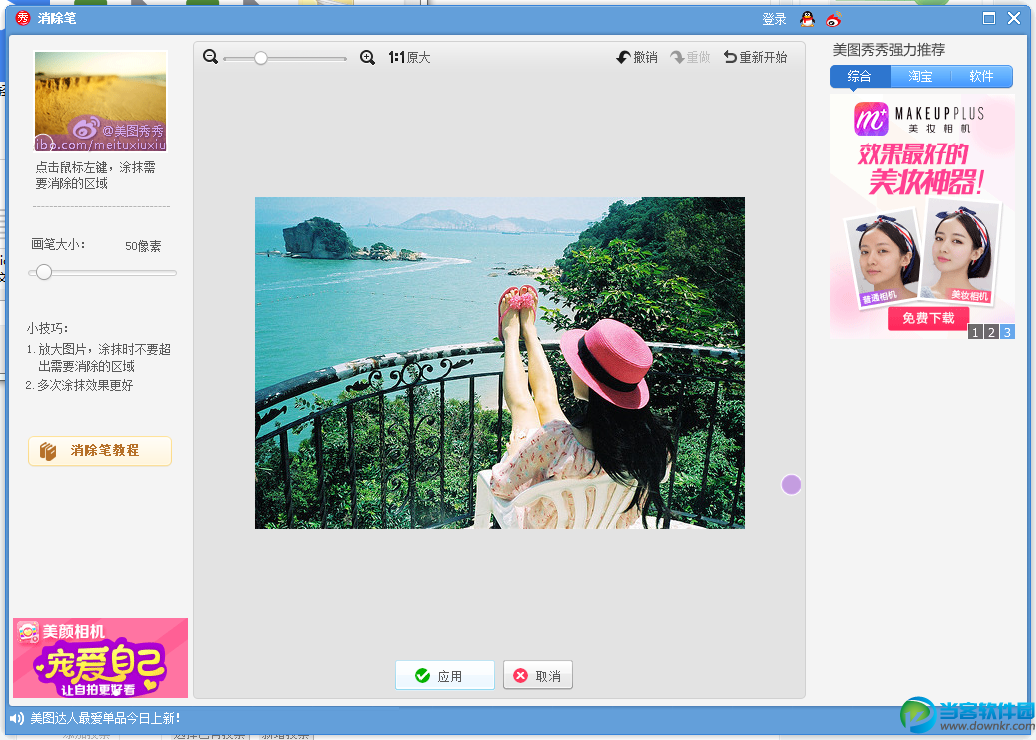
Task: Open the 消除笔教程 tutorial
Action: [x=100, y=451]
